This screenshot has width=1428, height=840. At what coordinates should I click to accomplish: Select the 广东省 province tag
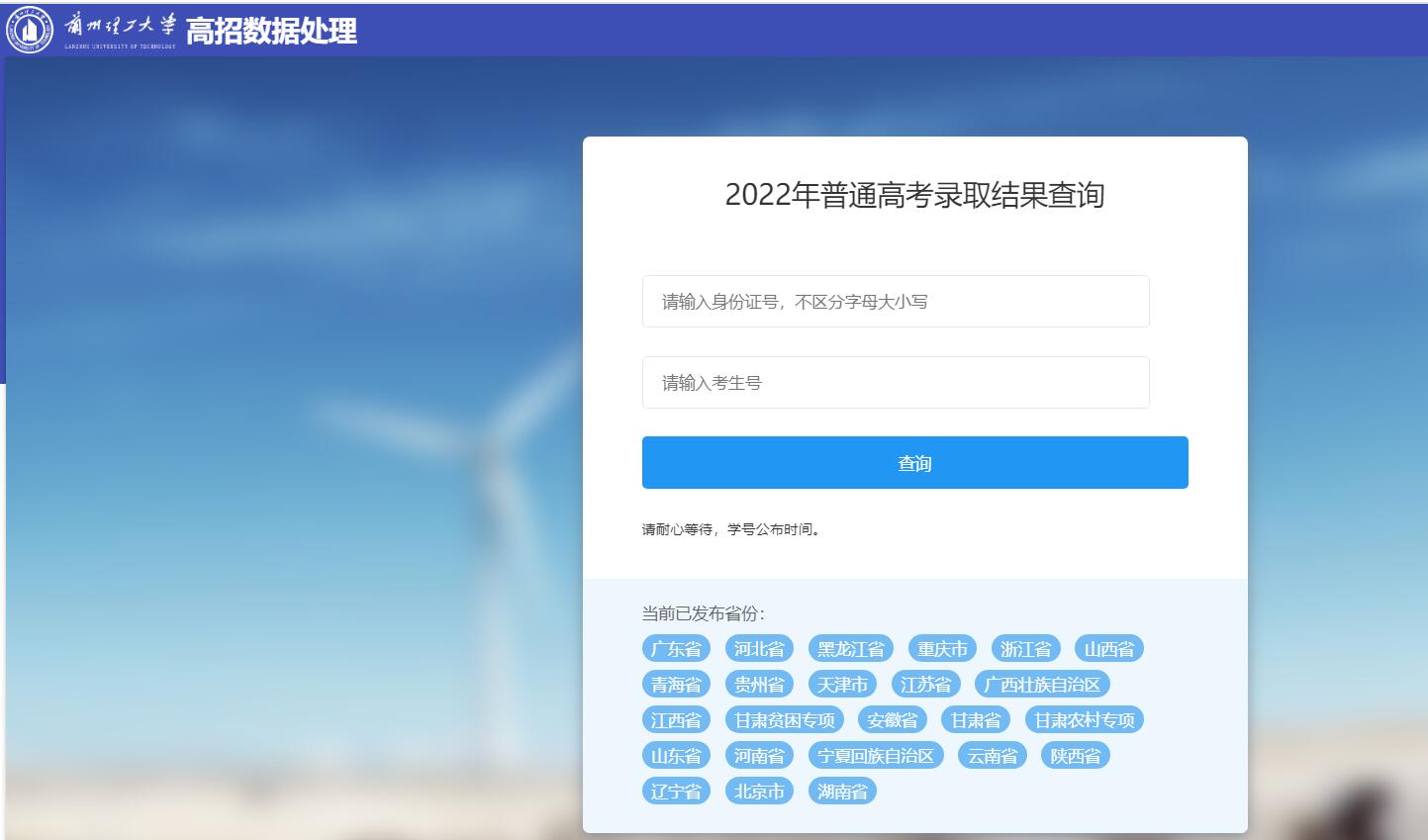click(x=676, y=649)
